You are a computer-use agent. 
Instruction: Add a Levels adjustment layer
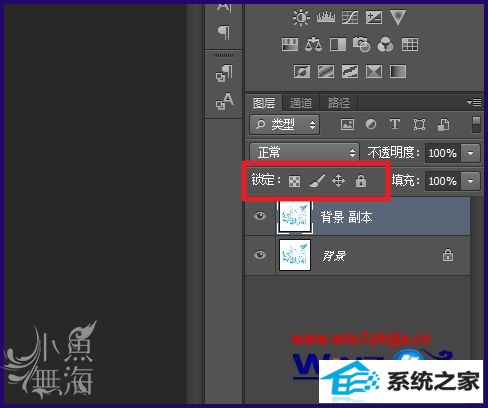(x=326, y=17)
